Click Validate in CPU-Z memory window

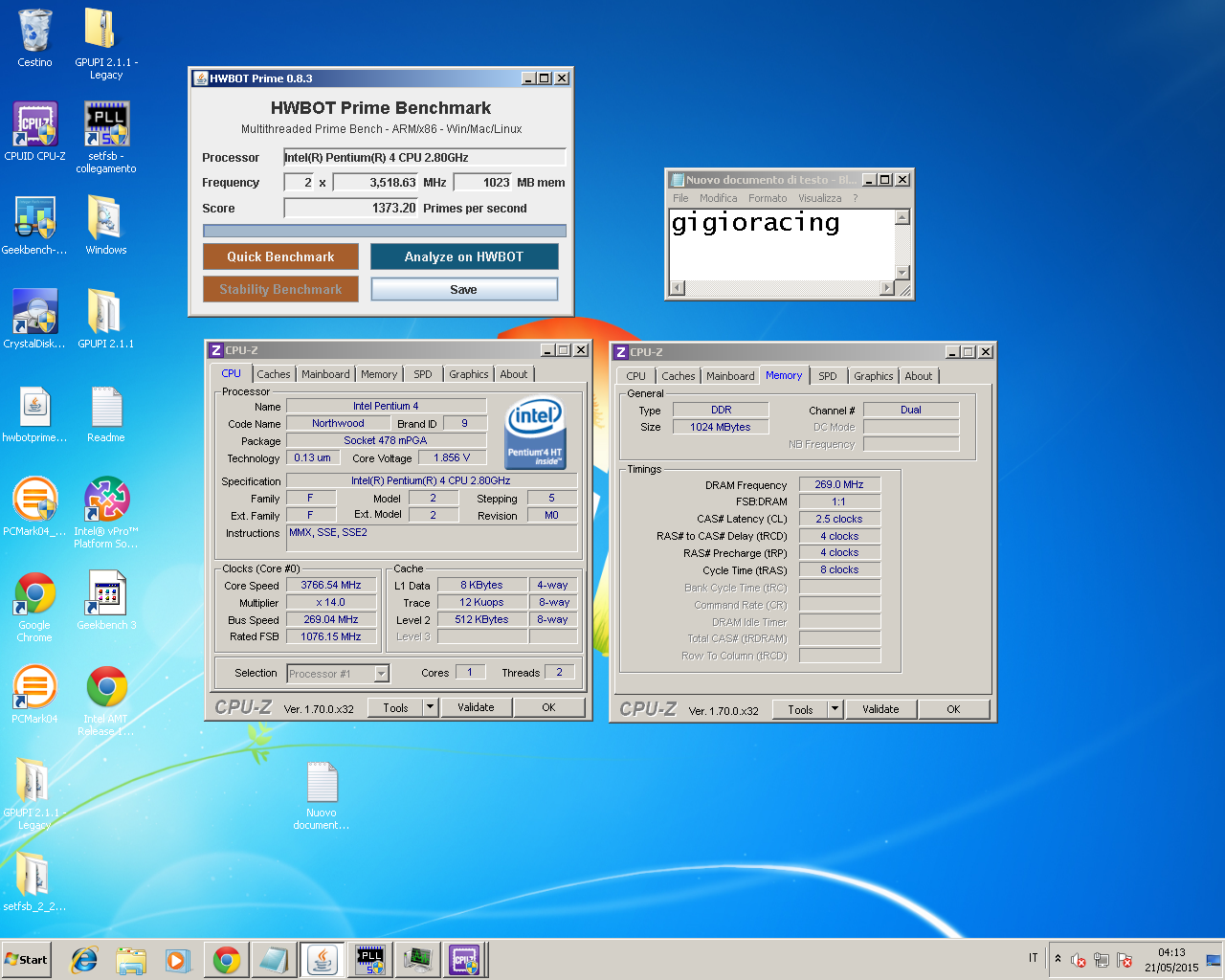click(x=880, y=709)
